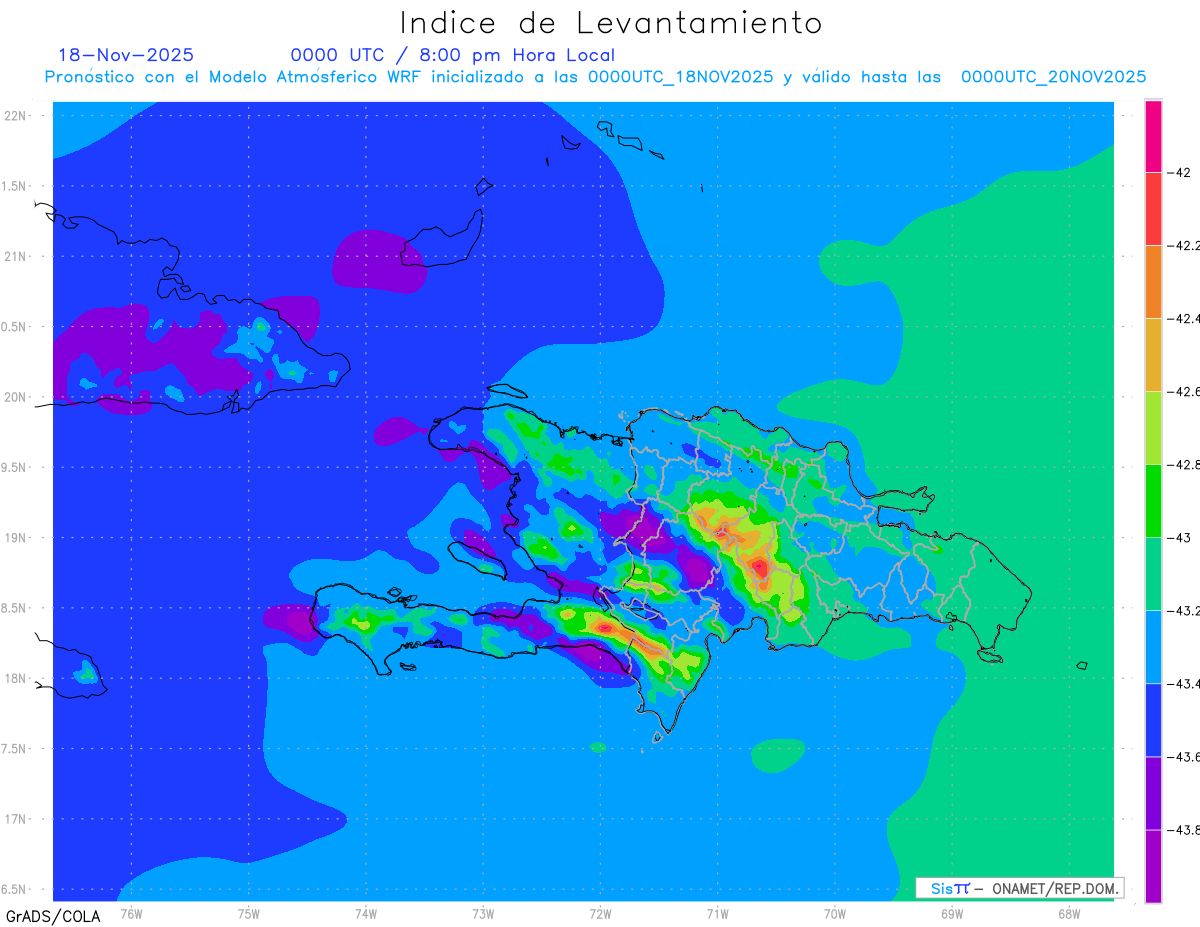Click the '20N' latitude label

click(16, 397)
